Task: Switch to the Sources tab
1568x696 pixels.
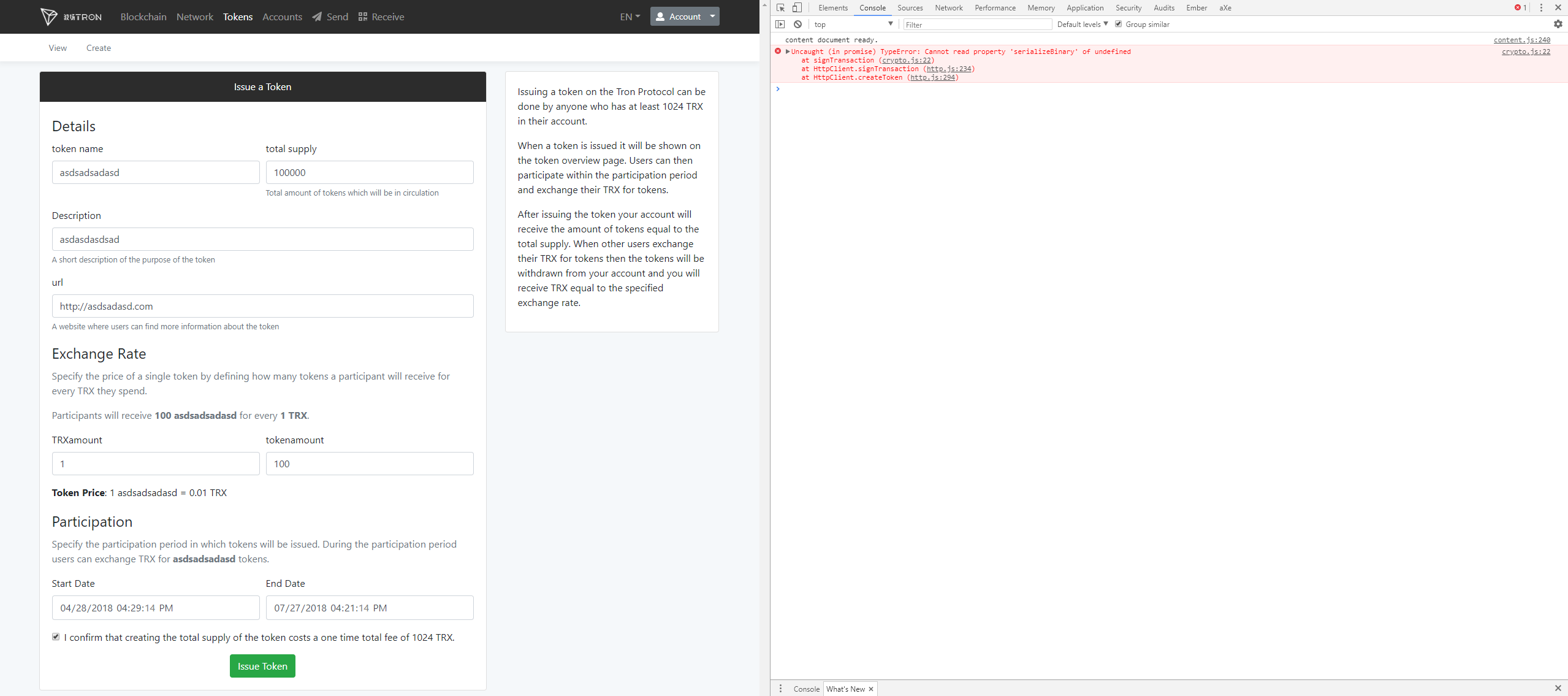Action: pyautogui.click(x=910, y=7)
